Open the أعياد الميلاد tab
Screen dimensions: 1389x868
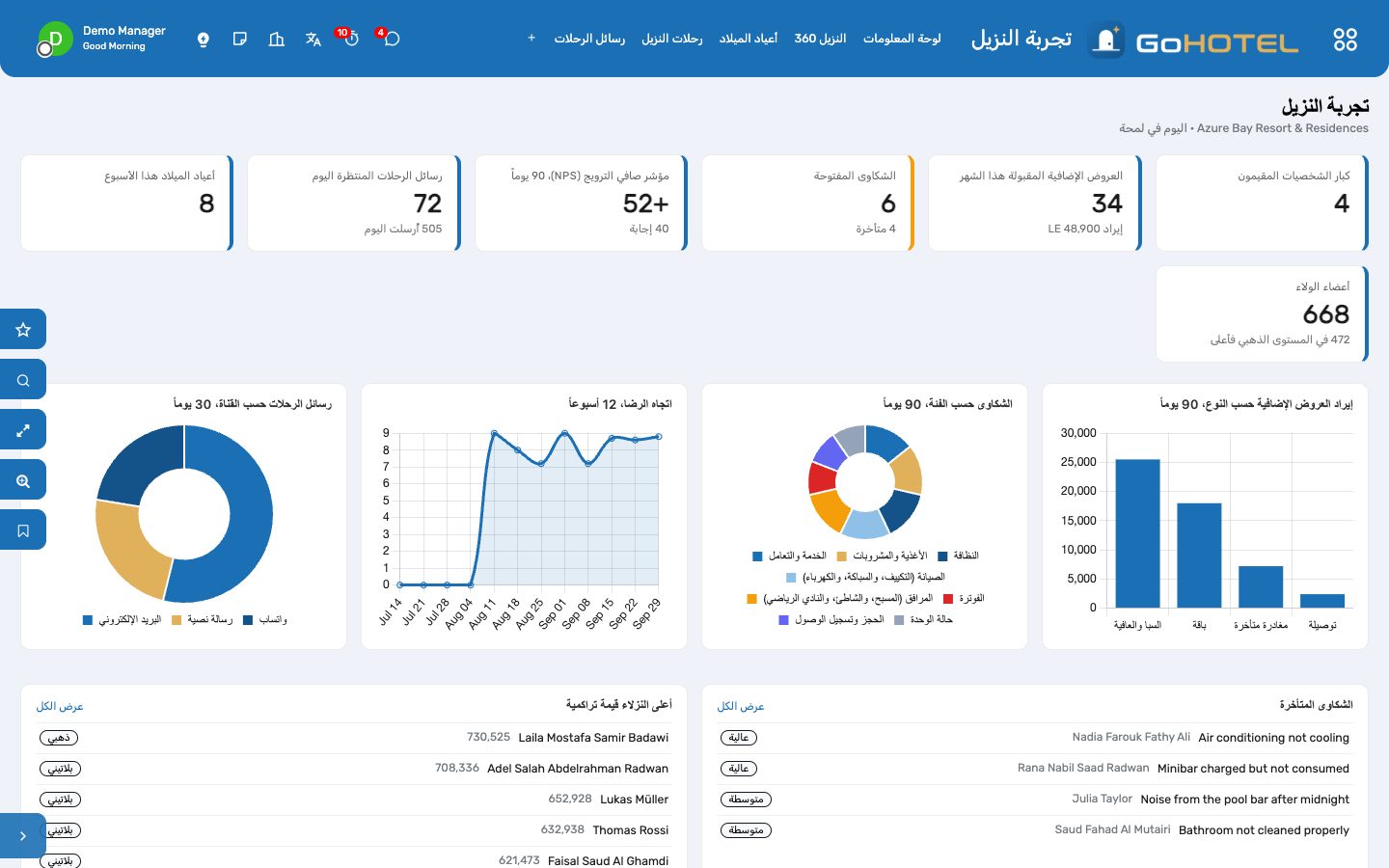[749, 39]
